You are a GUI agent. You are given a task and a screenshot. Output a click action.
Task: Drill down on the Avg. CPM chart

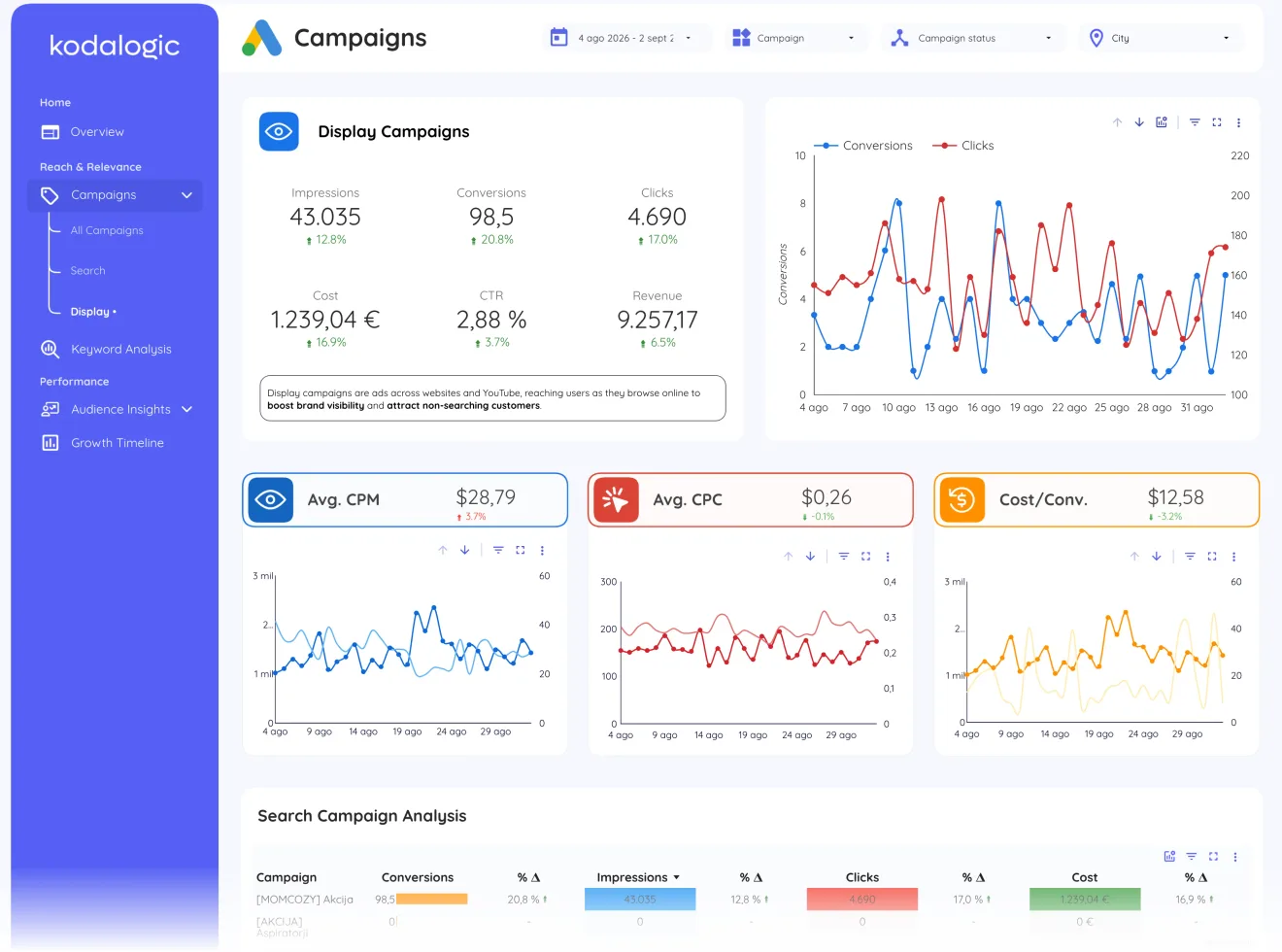click(x=465, y=550)
